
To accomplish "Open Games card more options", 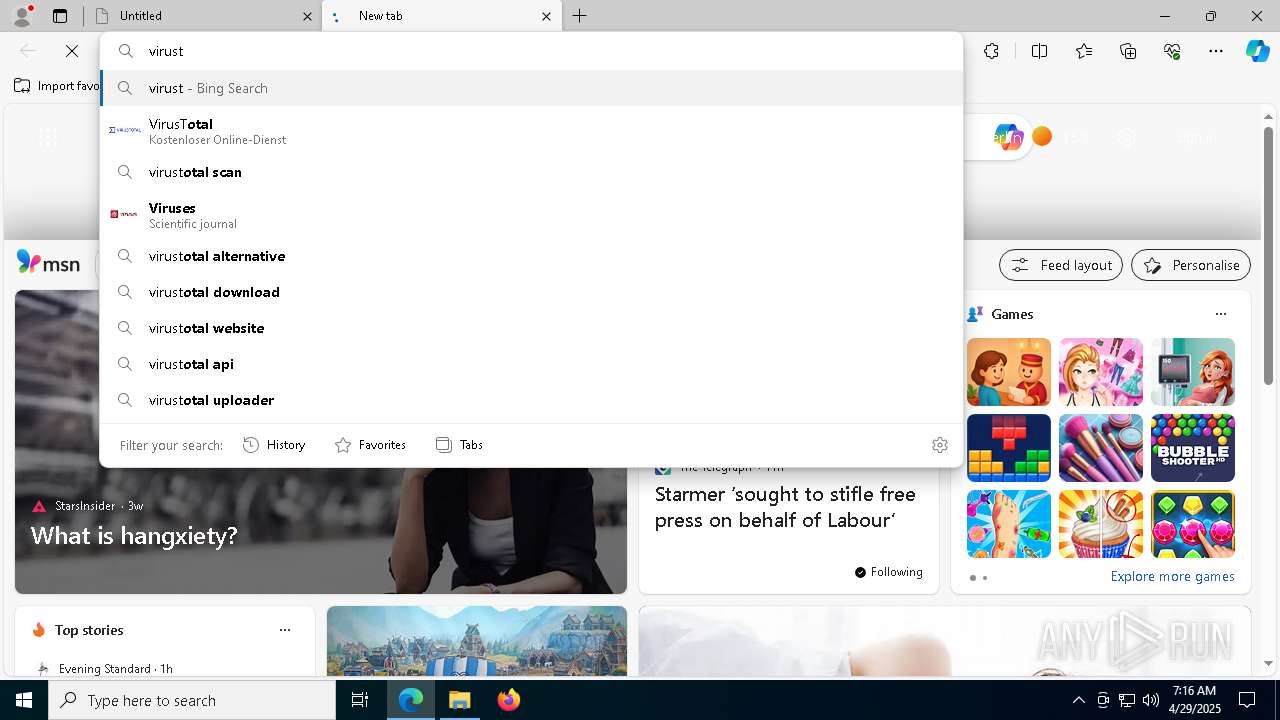I will click(1220, 314).
